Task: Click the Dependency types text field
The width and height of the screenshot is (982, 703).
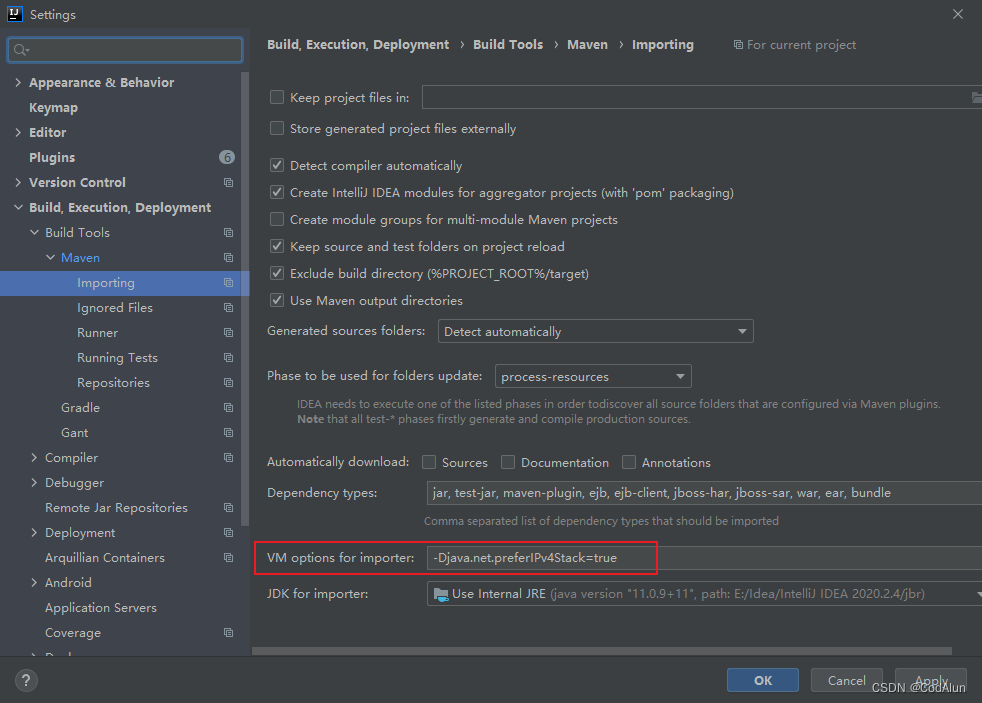Action: pos(704,493)
